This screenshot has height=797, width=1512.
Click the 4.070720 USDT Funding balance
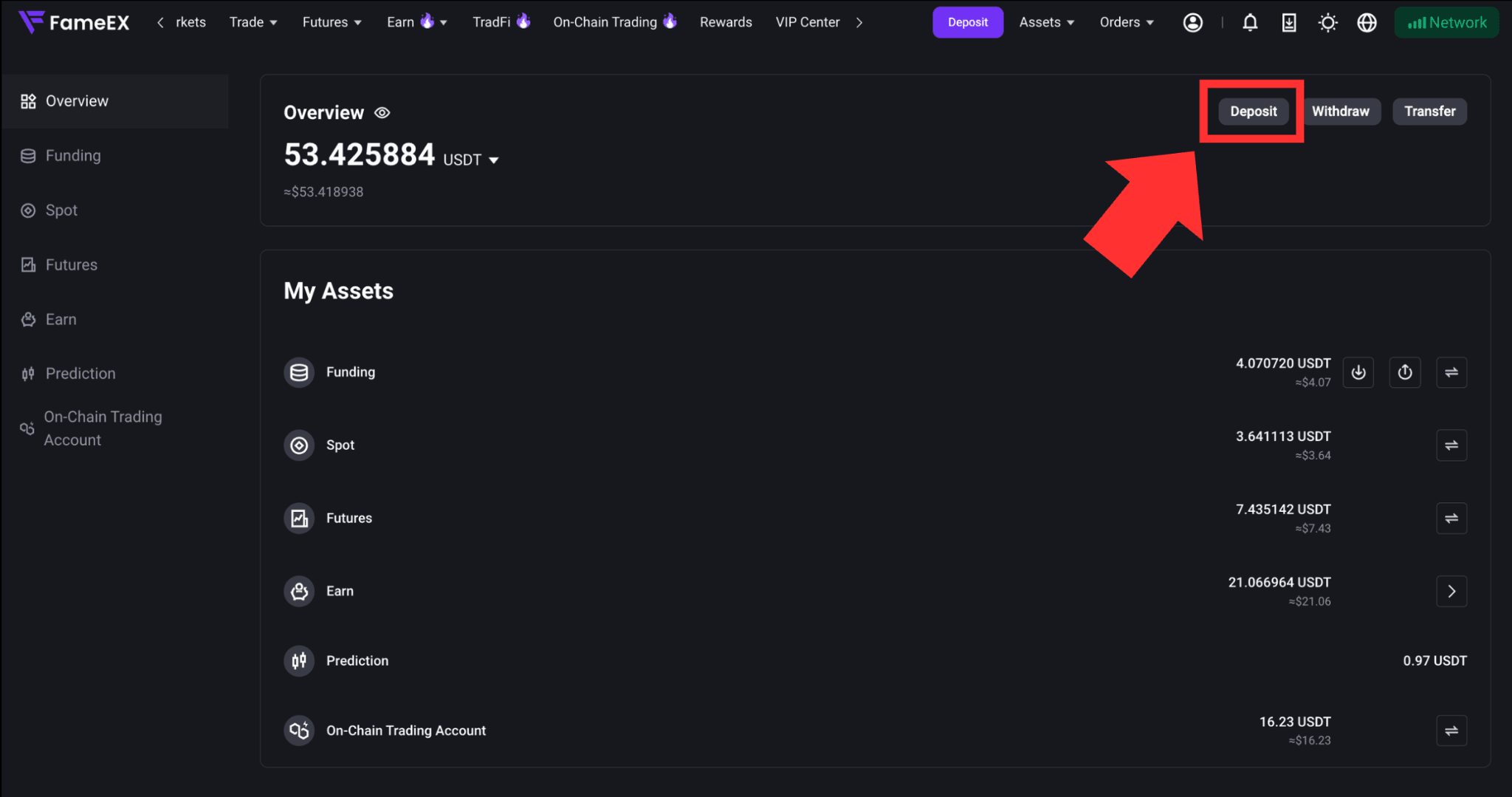1283,363
